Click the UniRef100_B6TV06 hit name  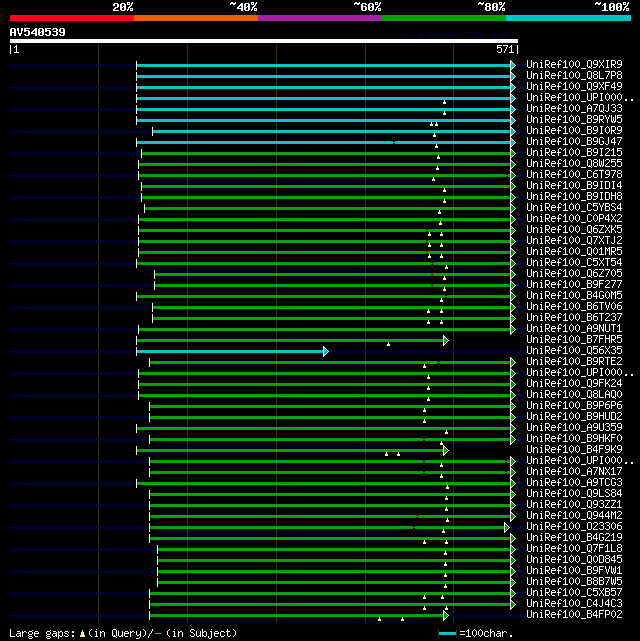[x=574, y=307]
